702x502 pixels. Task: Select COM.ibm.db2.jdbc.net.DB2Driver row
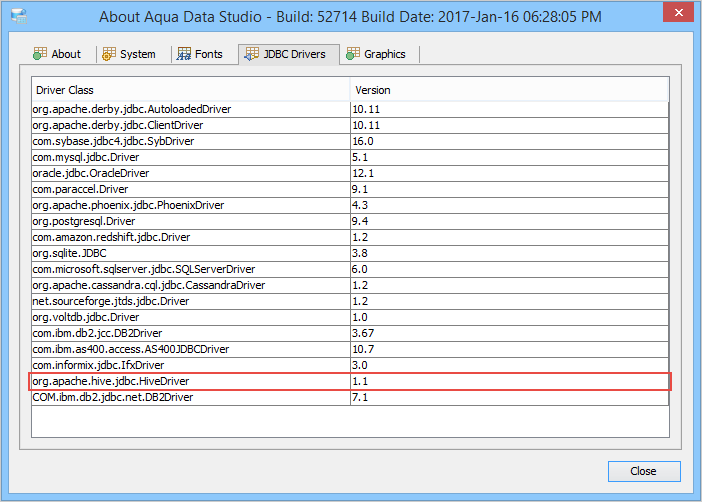tap(350, 398)
